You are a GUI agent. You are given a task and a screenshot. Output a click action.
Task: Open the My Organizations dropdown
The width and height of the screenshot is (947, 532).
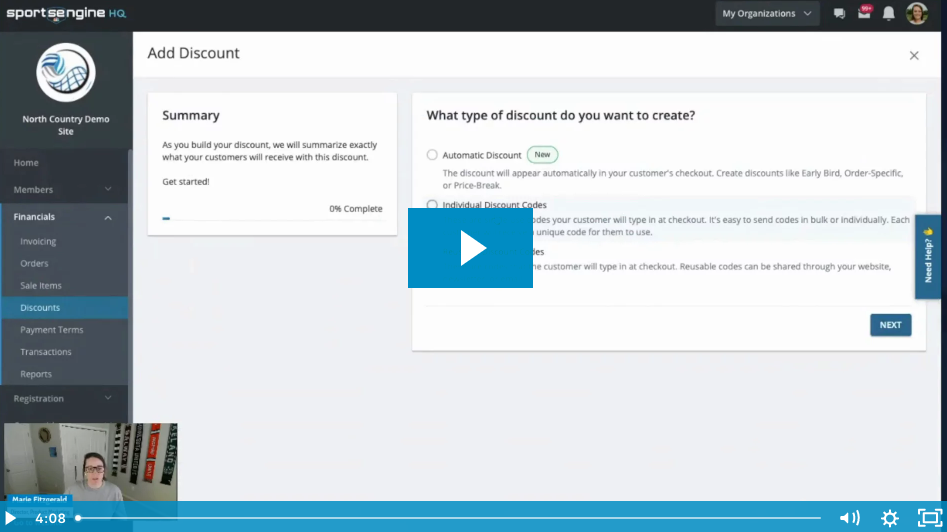point(766,14)
